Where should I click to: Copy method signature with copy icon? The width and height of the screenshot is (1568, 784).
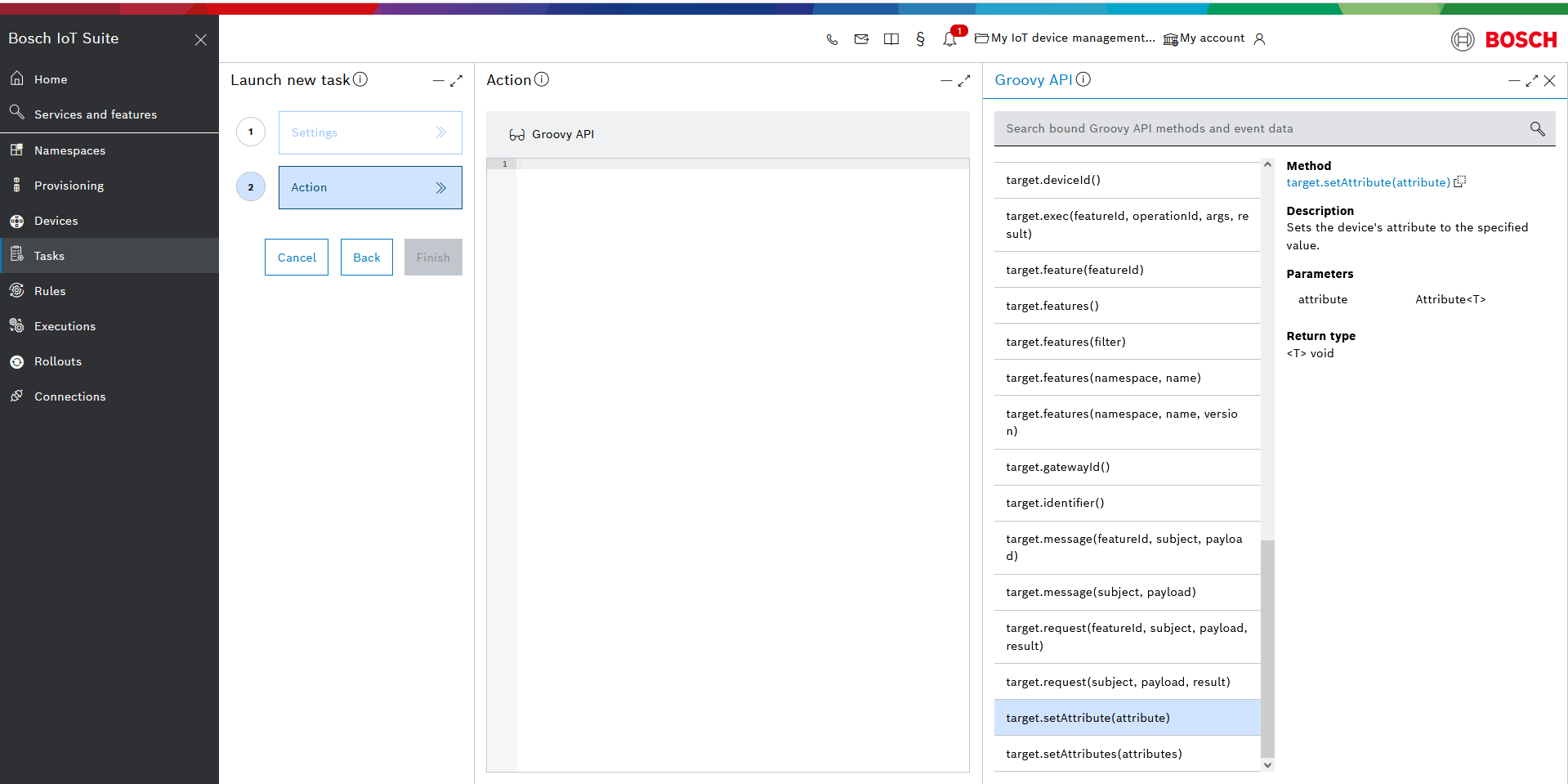(x=1460, y=181)
